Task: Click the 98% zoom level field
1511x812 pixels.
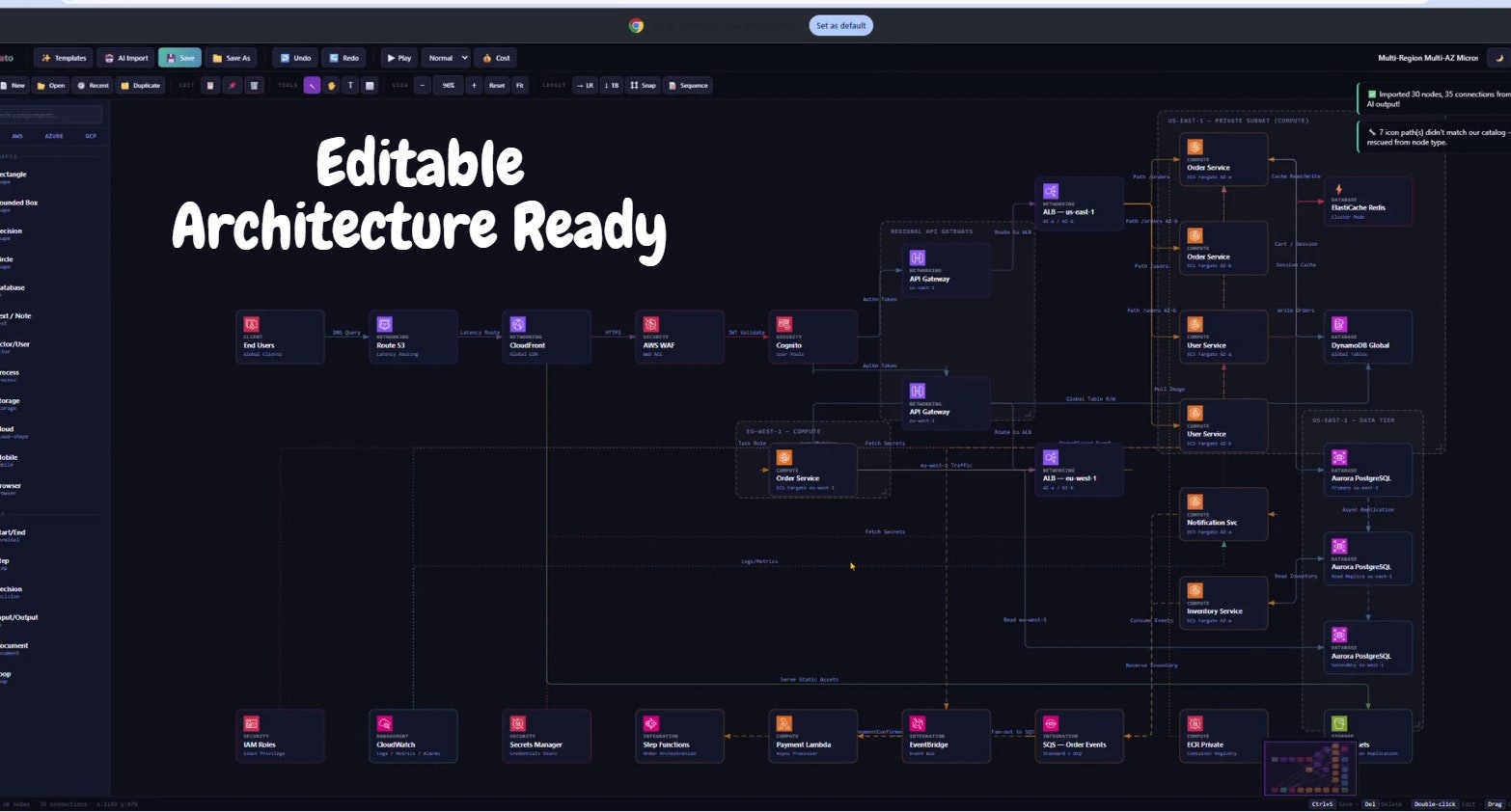Action: 448,86
